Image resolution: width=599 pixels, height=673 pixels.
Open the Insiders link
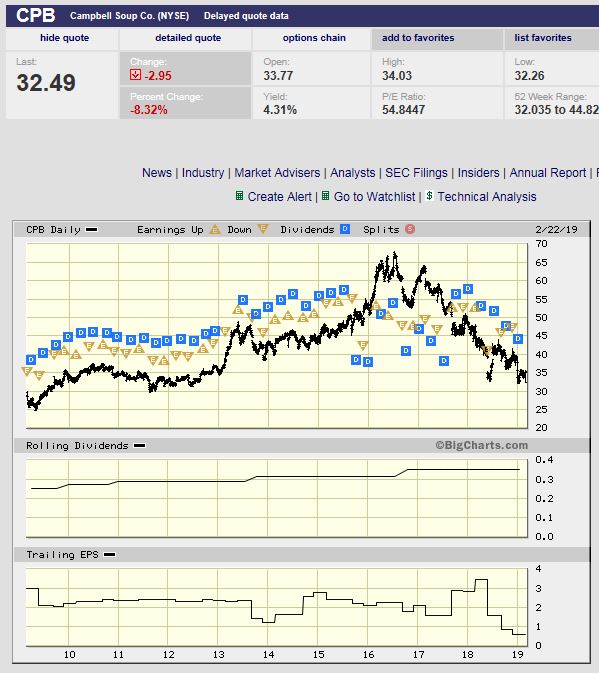[x=478, y=173]
